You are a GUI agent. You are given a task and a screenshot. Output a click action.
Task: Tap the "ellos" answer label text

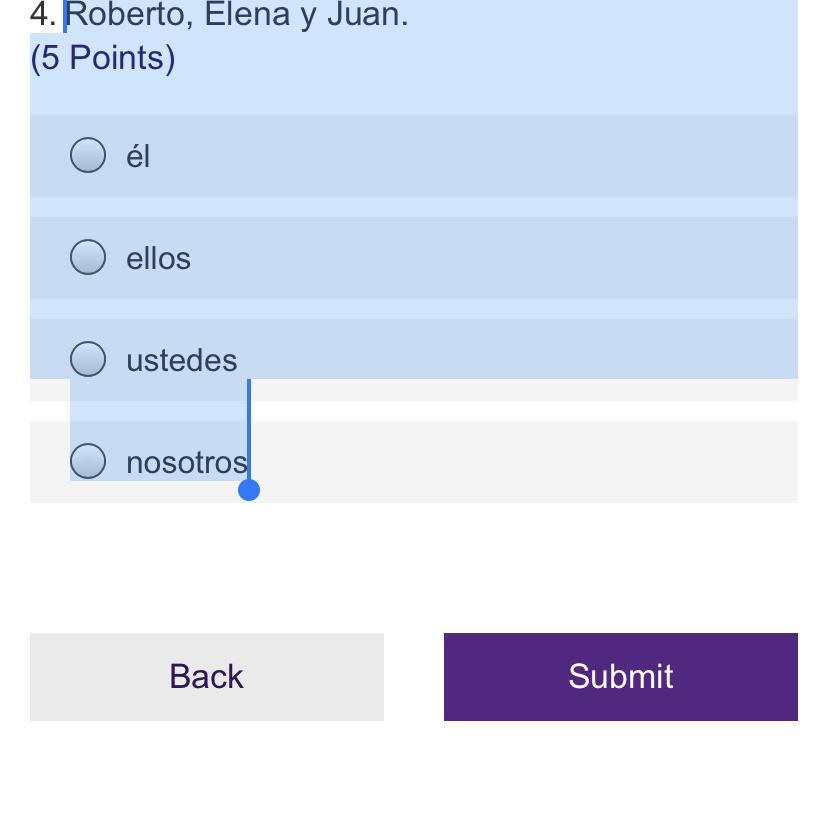coord(158,258)
